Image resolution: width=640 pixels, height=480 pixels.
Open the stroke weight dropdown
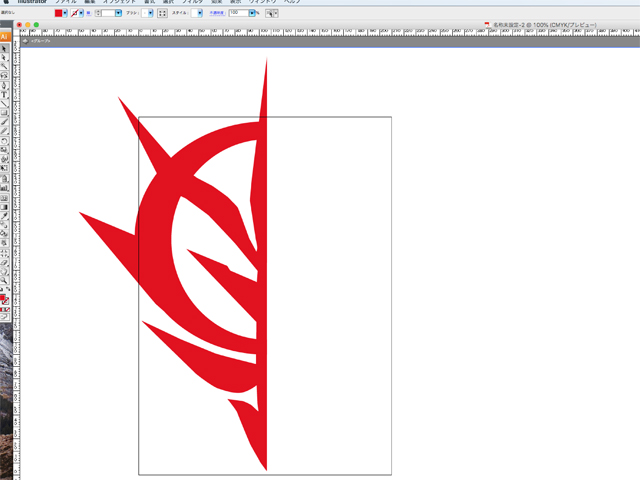coord(118,13)
